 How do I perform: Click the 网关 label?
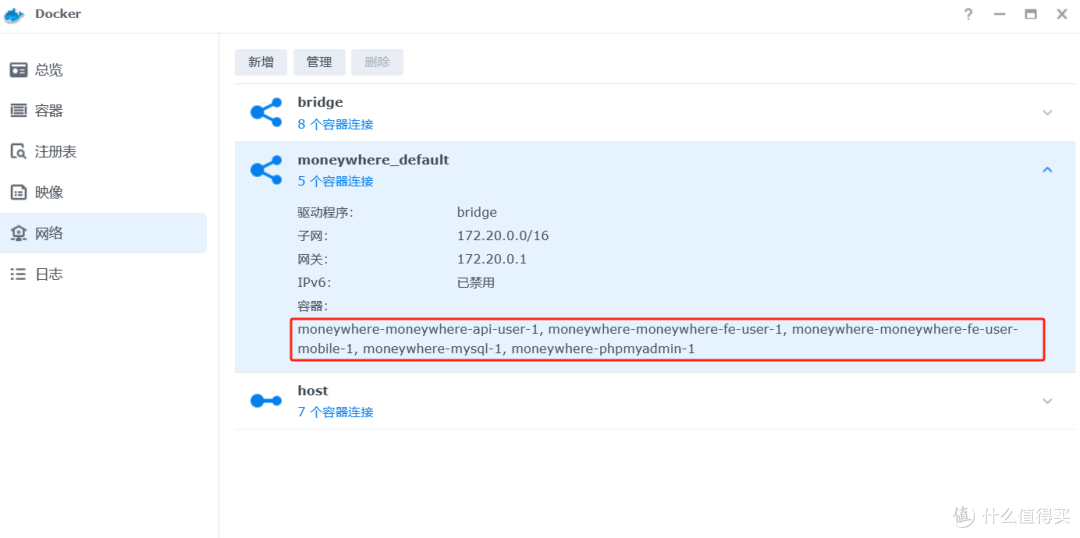[x=313, y=259]
